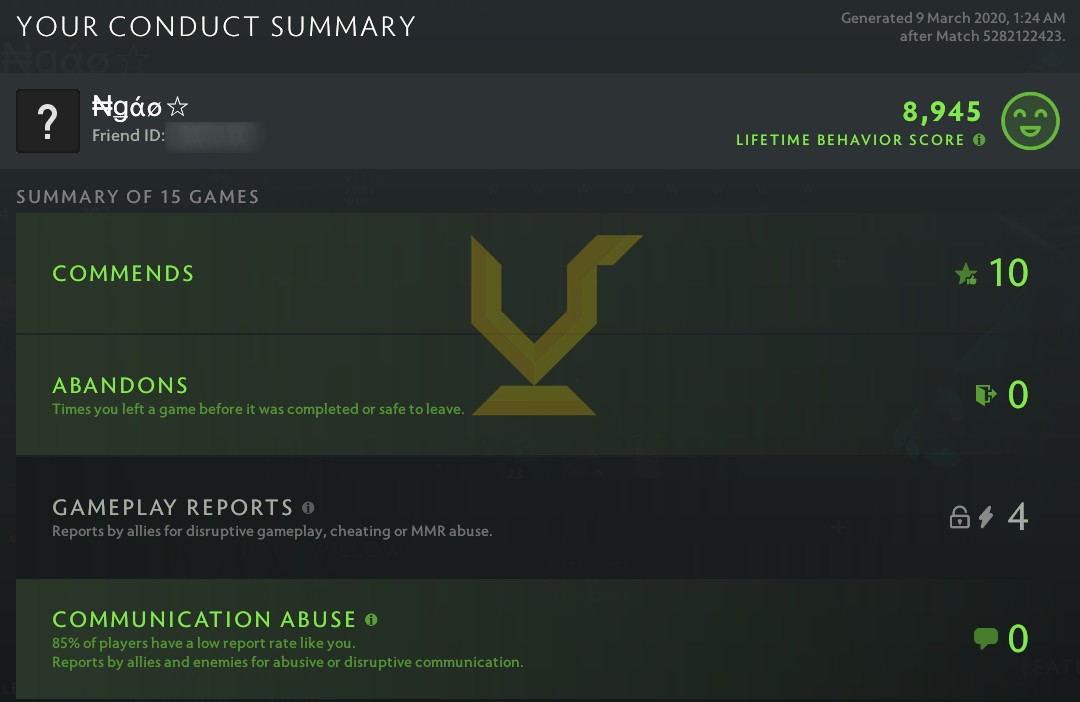Click the green speech bubble icon
This screenshot has width=1080, height=702.
click(985, 638)
